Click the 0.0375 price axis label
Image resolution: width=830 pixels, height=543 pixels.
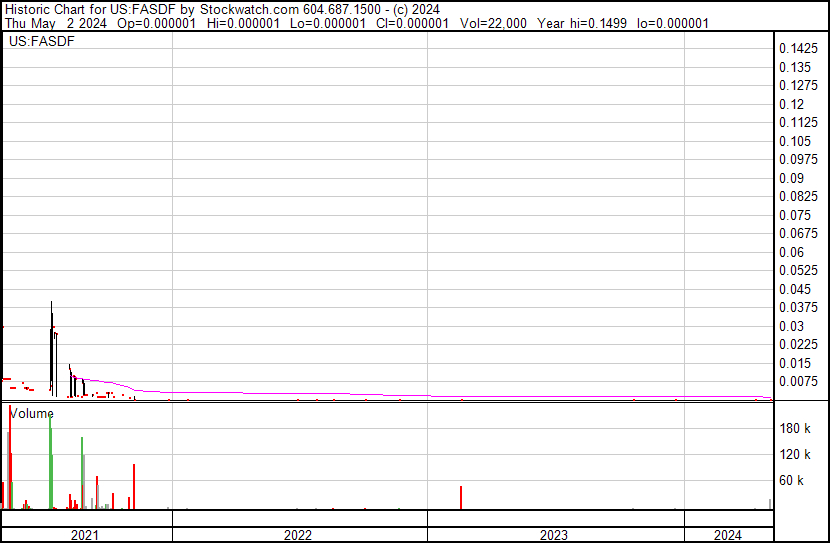(798, 307)
